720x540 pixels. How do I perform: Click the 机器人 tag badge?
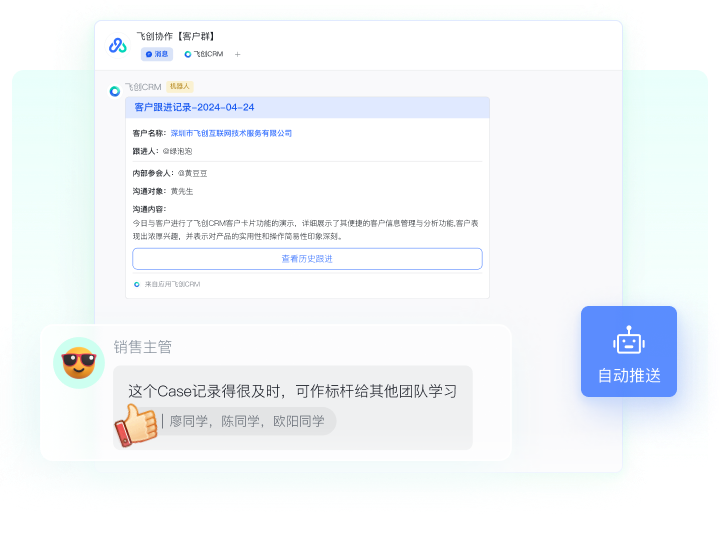180,86
